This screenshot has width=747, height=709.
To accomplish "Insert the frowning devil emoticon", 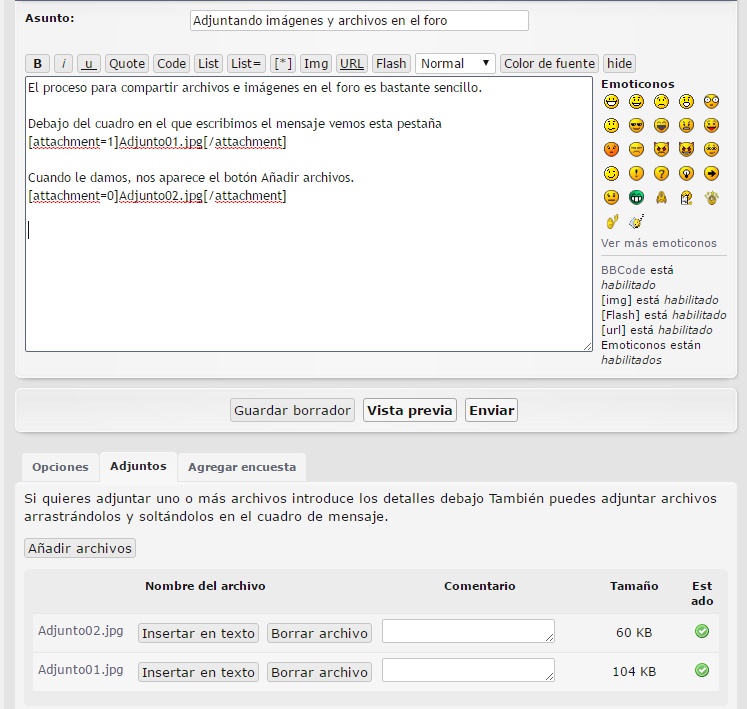I will coord(661,149).
